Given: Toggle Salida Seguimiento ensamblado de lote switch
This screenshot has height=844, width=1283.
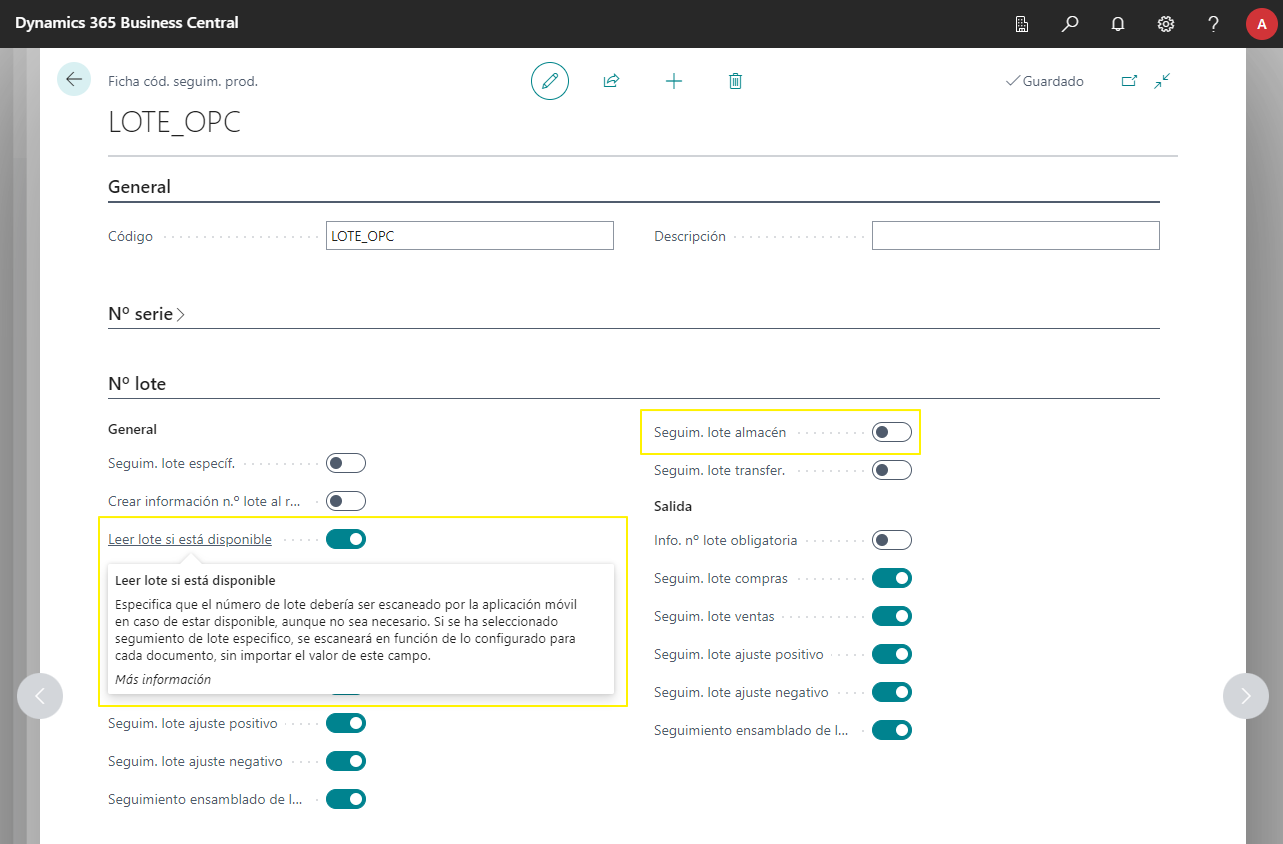Looking at the screenshot, I should tap(892, 730).
